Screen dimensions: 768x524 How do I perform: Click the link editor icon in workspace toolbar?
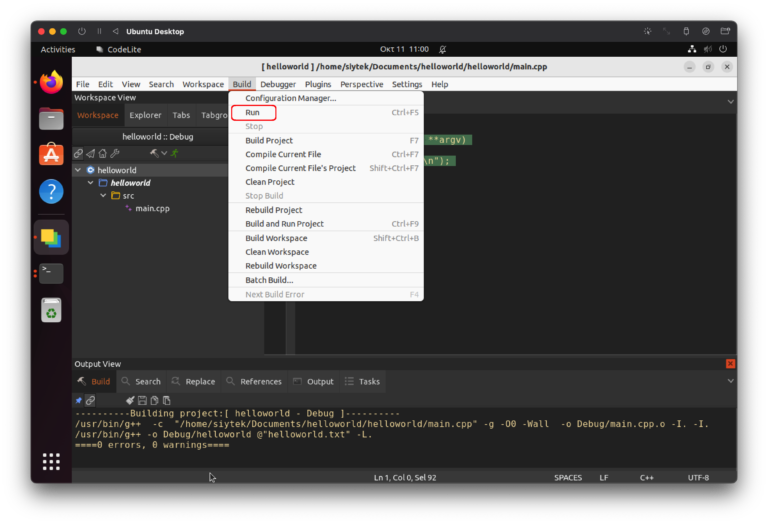(x=78, y=153)
